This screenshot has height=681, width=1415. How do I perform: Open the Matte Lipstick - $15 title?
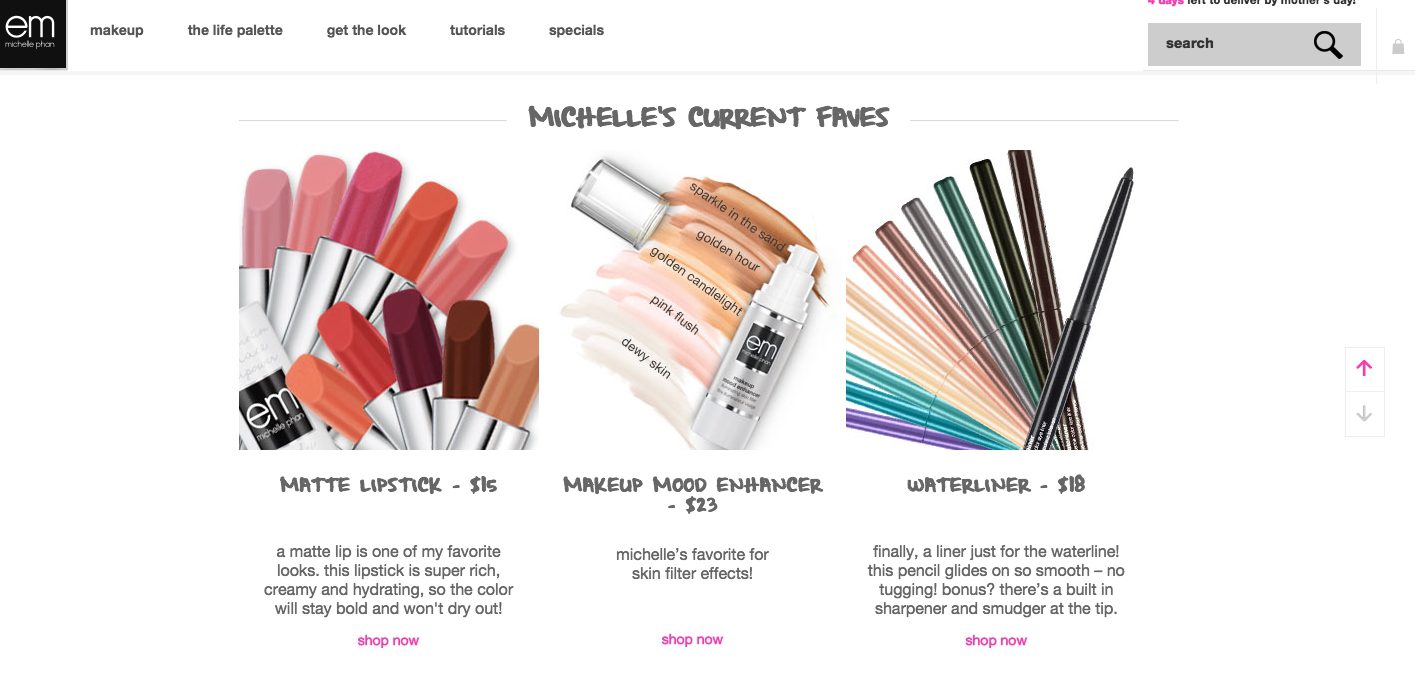coord(389,485)
